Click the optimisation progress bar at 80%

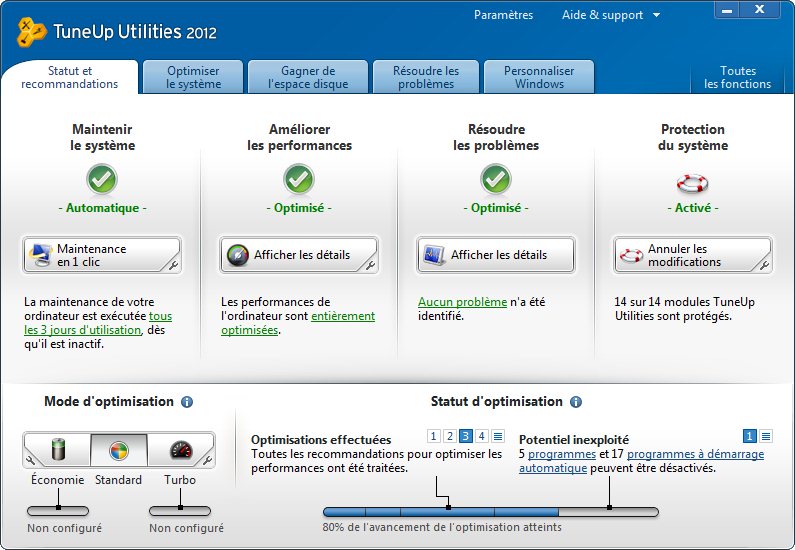(491, 512)
